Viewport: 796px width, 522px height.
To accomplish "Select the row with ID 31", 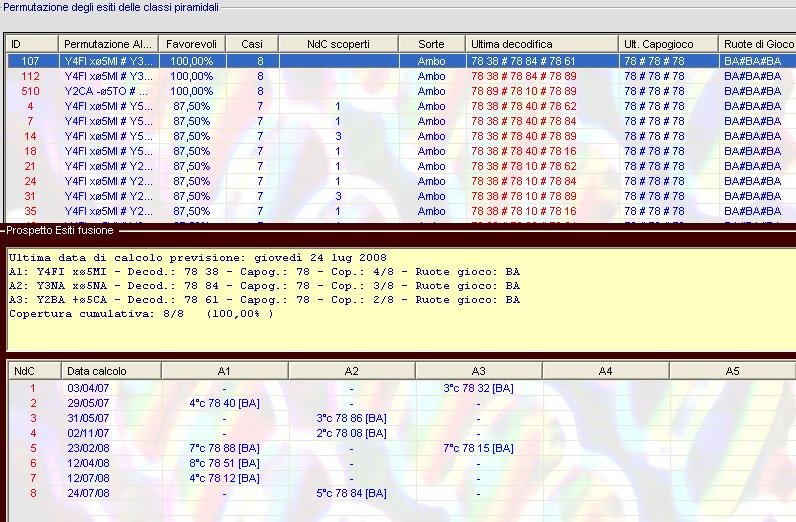I will pos(401,196).
